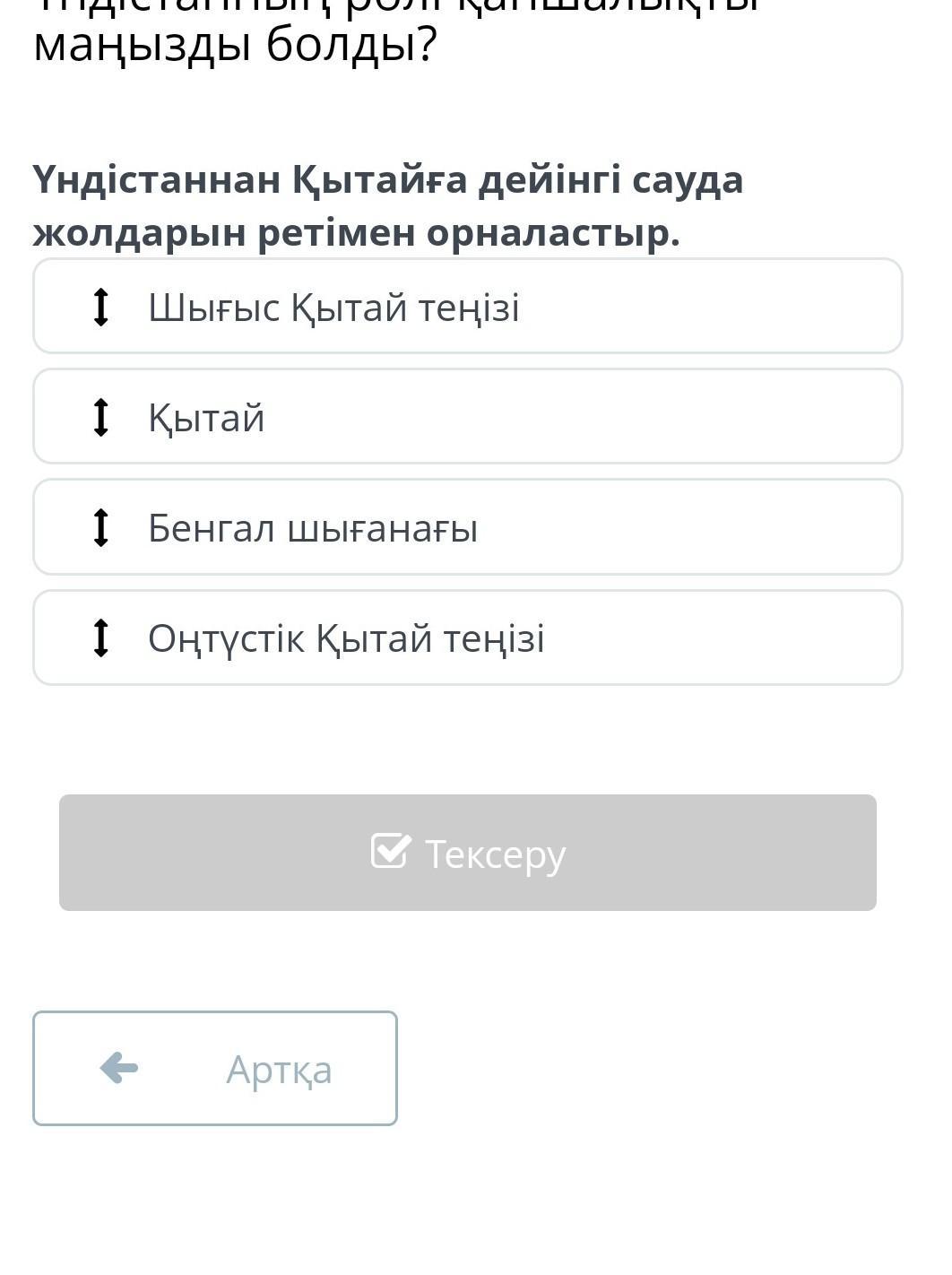Click the Қытай text label
The image size is (952, 1275).
point(206,418)
